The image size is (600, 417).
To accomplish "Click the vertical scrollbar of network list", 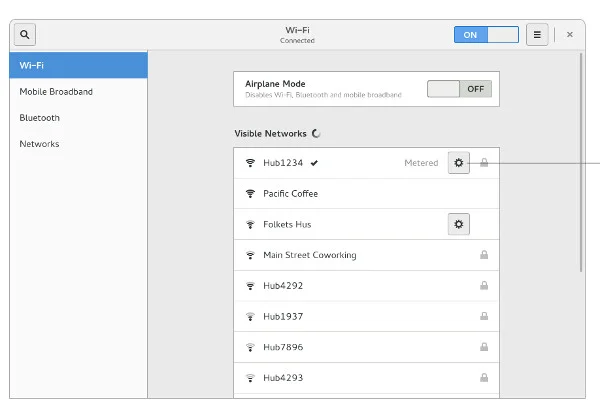I will pyautogui.click(x=581, y=160).
